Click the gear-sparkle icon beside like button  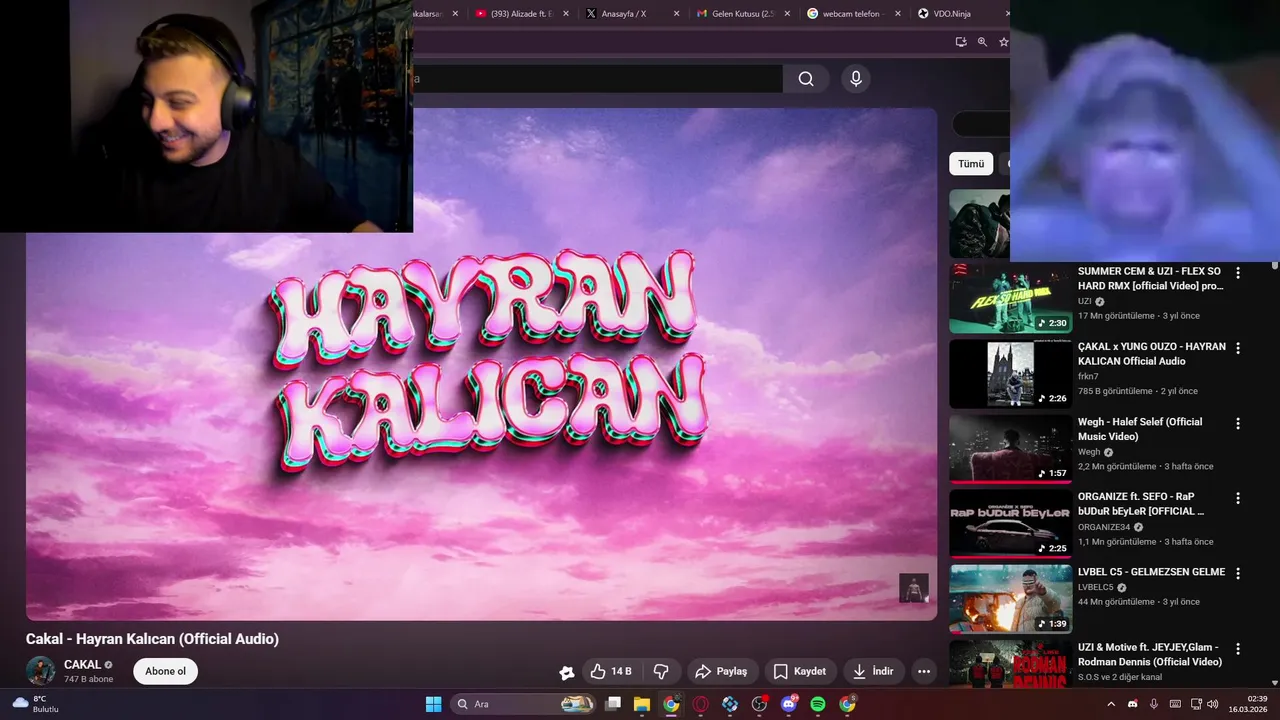point(567,672)
